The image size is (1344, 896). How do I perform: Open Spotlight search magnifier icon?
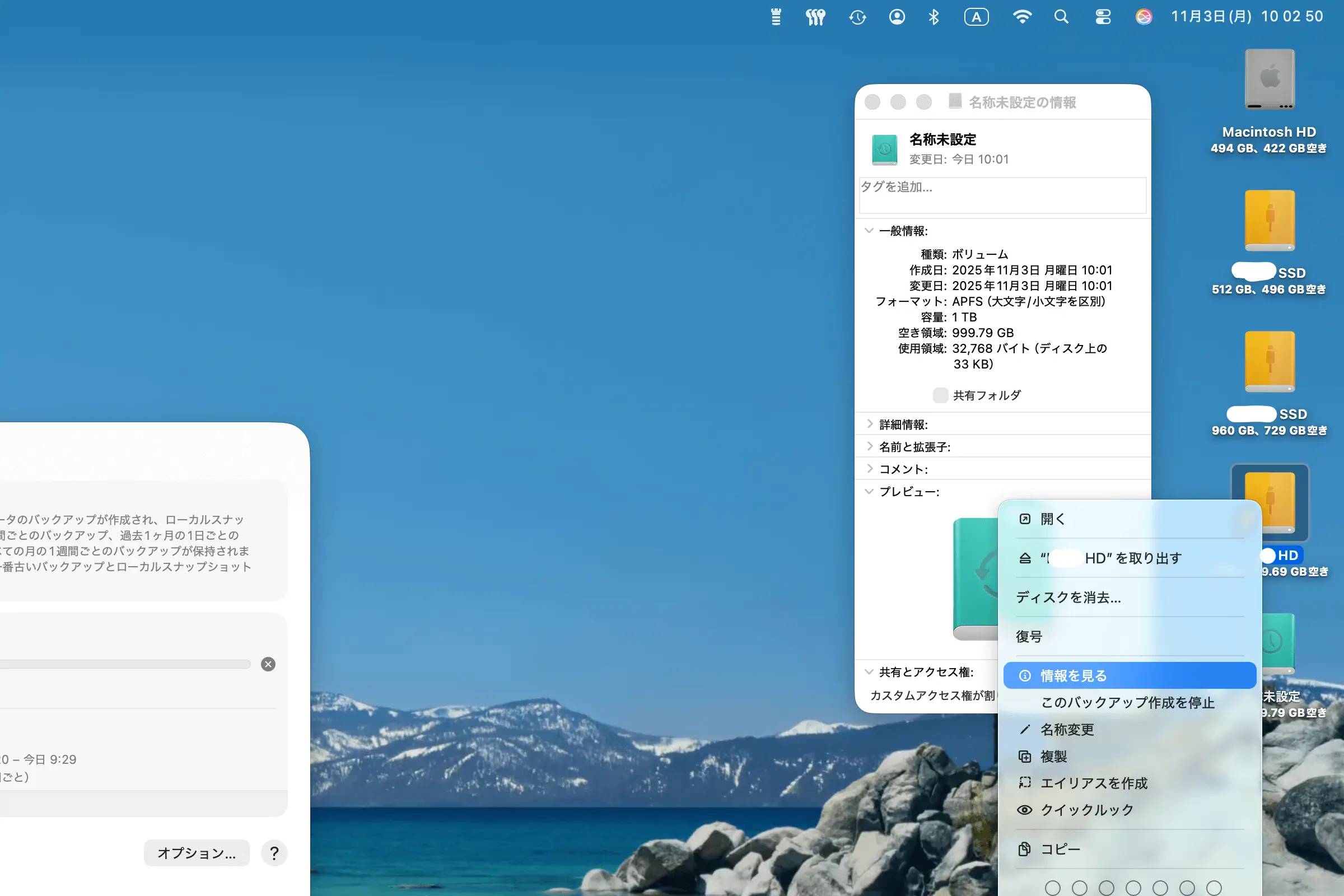point(1061,17)
